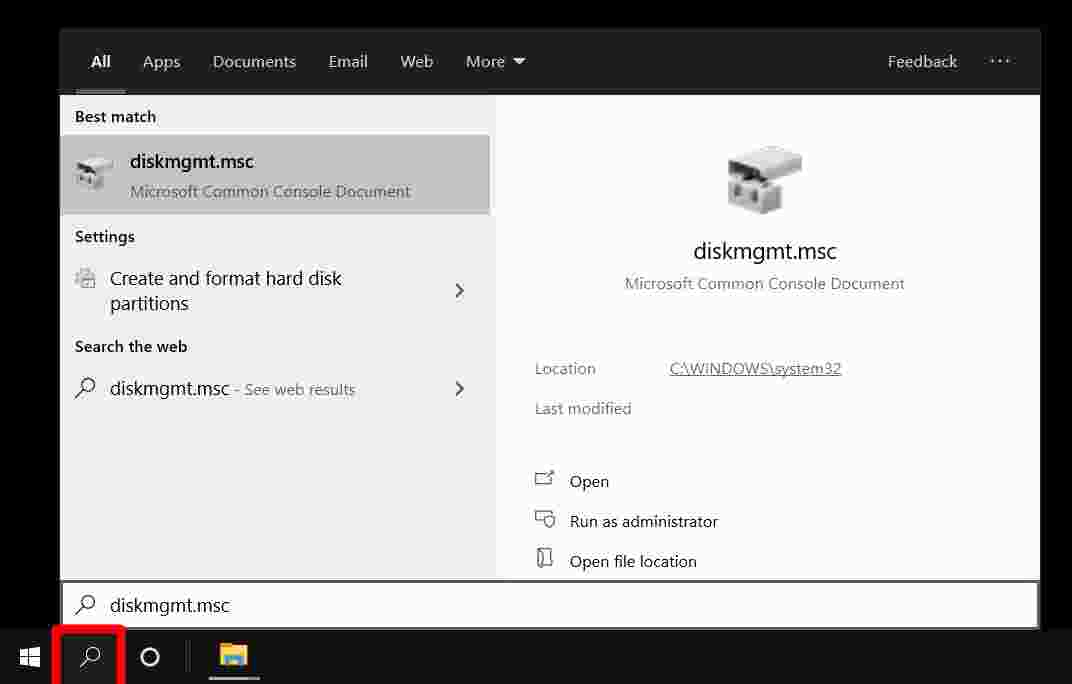Click the Open file location icon
Viewport: 1072px width, 684px height.
pyautogui.click(x=544, y=558)
